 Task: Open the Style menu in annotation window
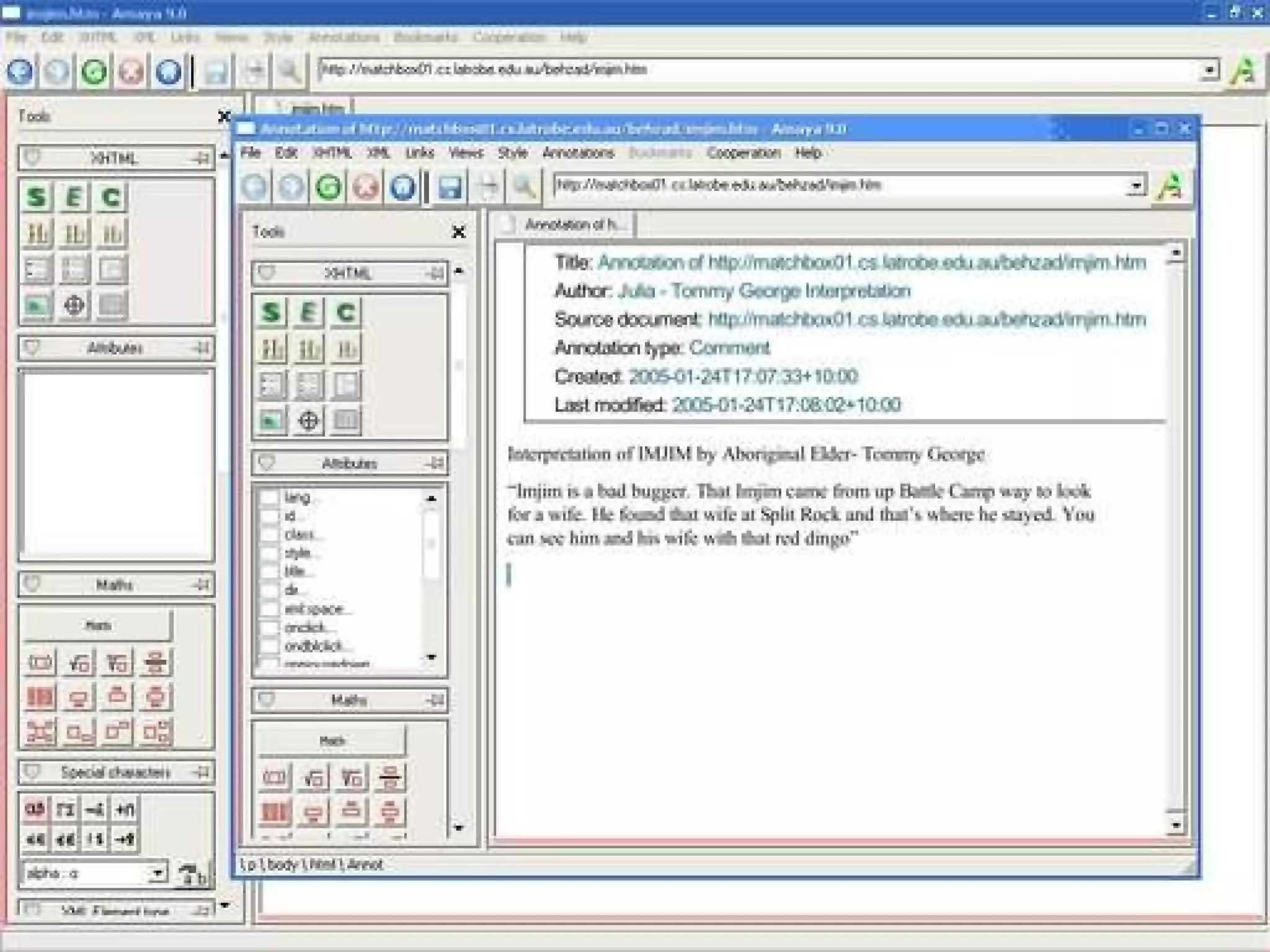512,153
